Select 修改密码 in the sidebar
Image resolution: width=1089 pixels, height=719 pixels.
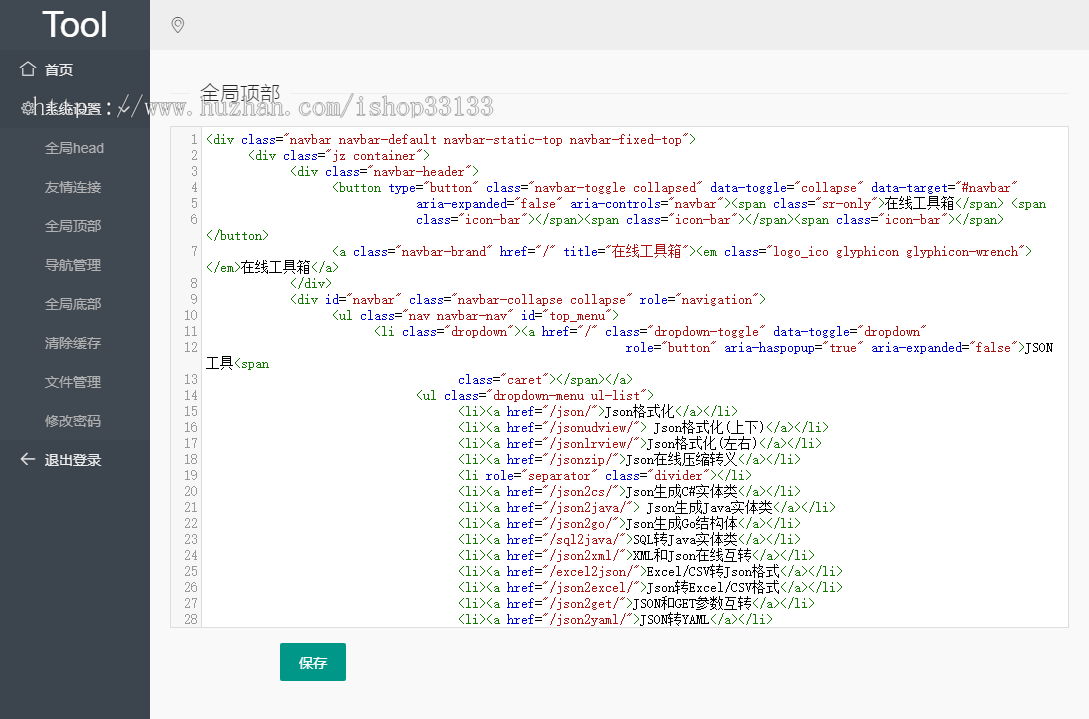[75, 420]
